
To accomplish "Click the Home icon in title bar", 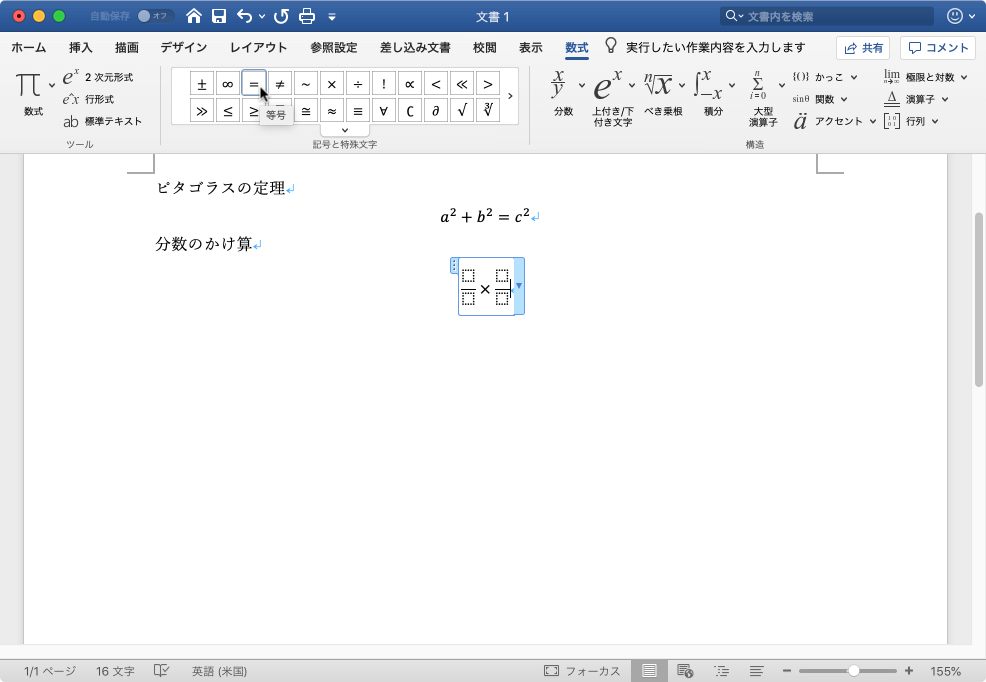I will pyautogui.click(x=194, y=16).
